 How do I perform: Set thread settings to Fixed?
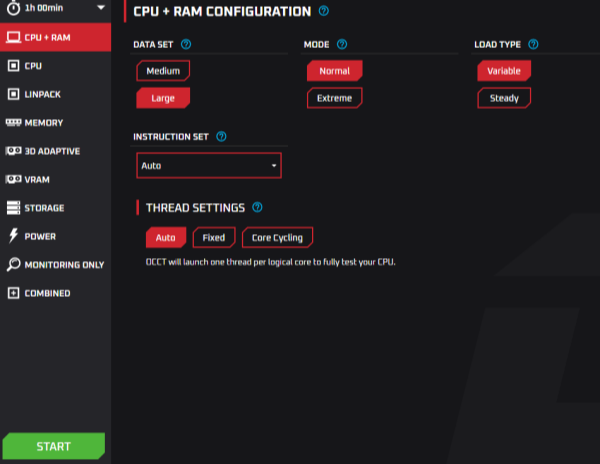pyautogui.click(x=214, y=238)
